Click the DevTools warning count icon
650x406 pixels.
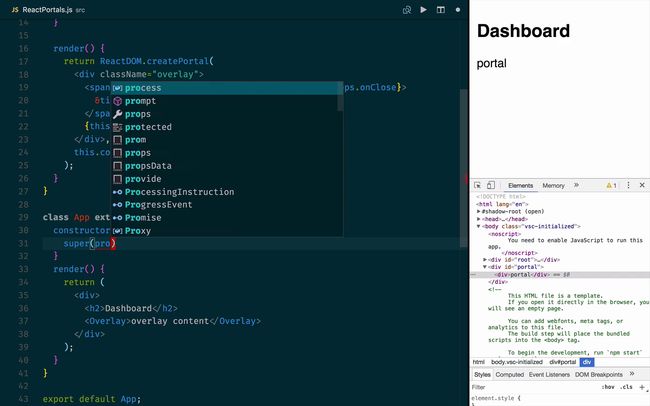tap(611, 185)
